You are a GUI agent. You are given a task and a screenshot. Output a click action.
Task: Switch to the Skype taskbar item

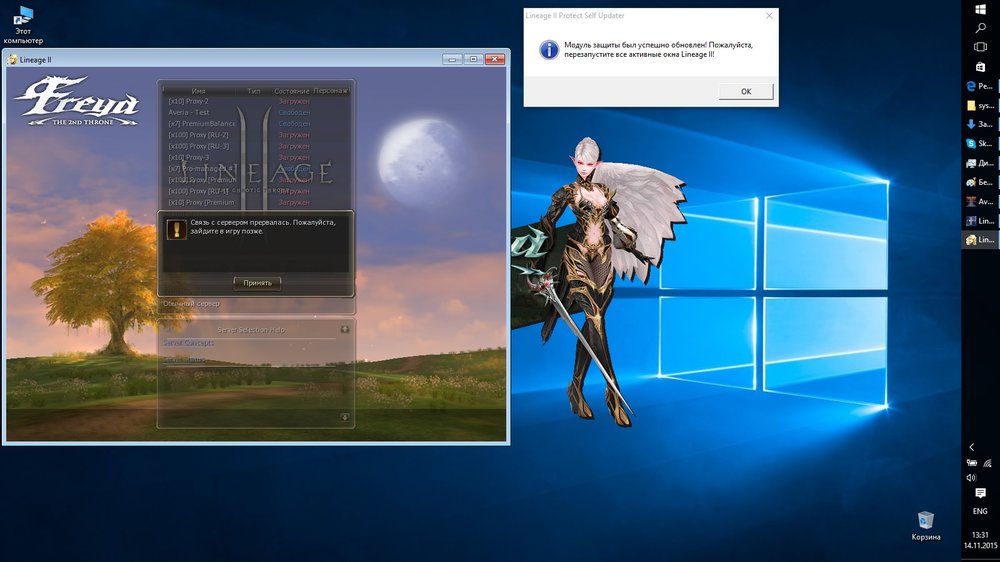980,143
